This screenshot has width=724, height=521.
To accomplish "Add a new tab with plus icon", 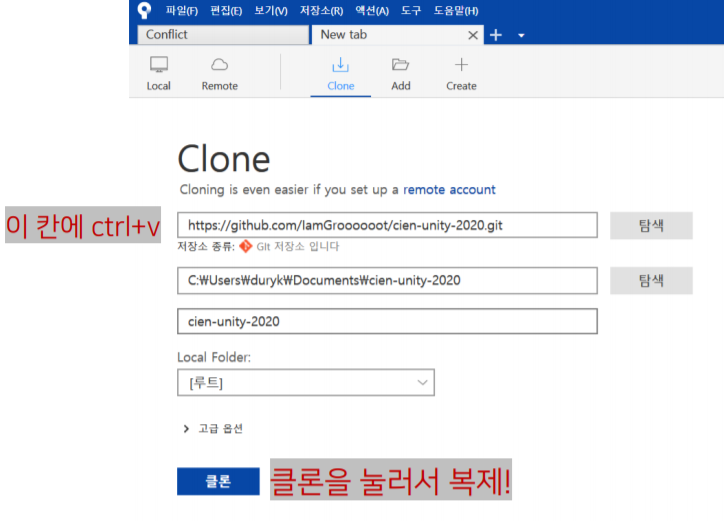I will [x=495, y=35].
